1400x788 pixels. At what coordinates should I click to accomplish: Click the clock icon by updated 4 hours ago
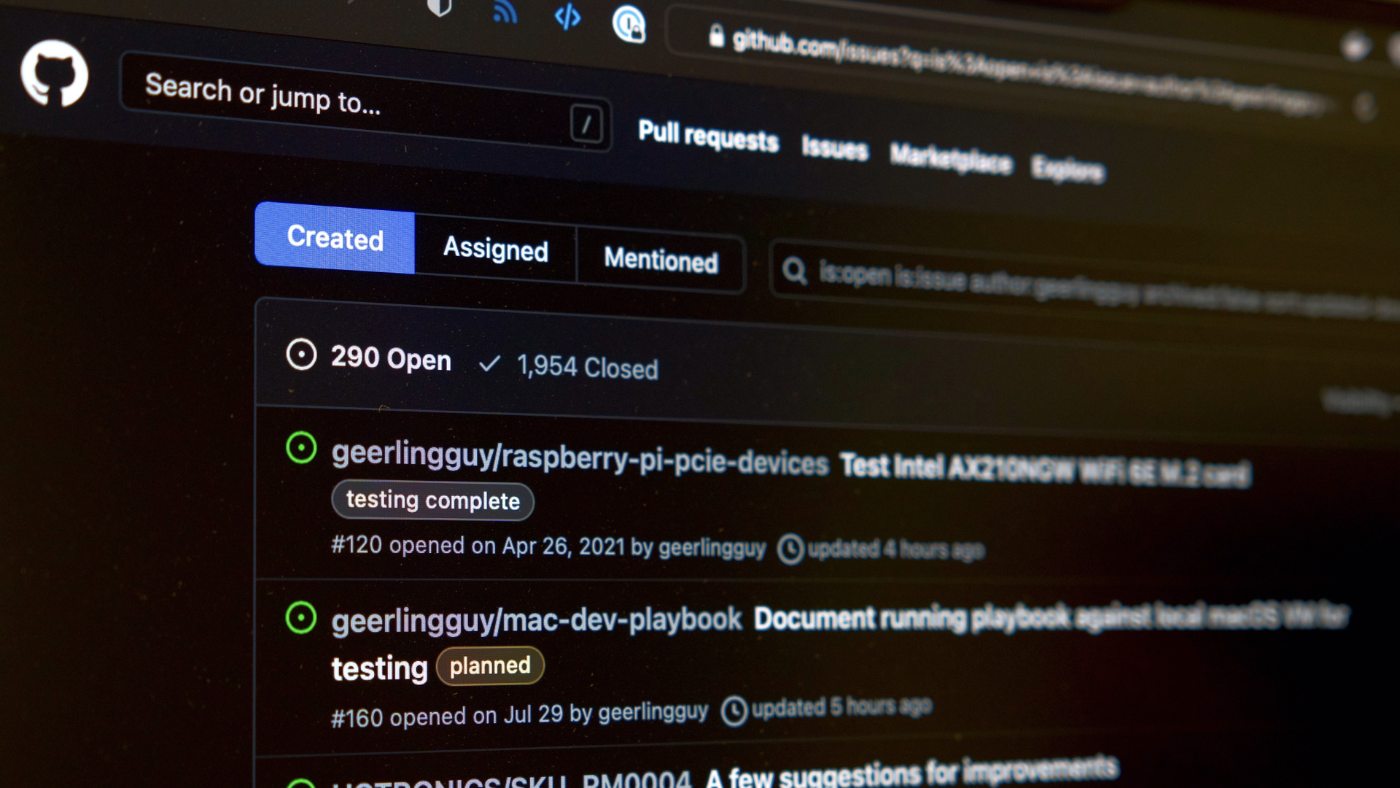pyautogui.click(x=791, y=549)
